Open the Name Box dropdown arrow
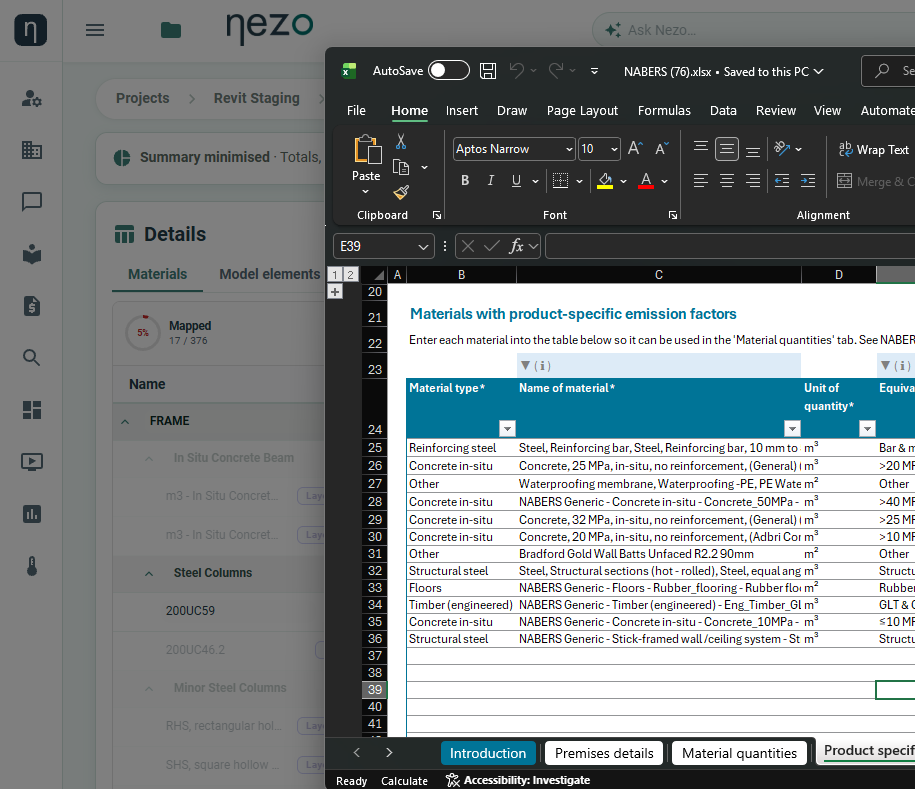This screenshot has height=789, width=915. coord(424,247)
